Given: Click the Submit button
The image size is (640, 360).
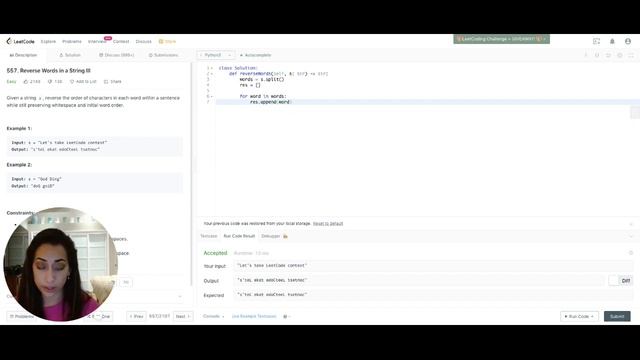Looking at the screenshot, I should pyautogui.click(x=617, y=316).
